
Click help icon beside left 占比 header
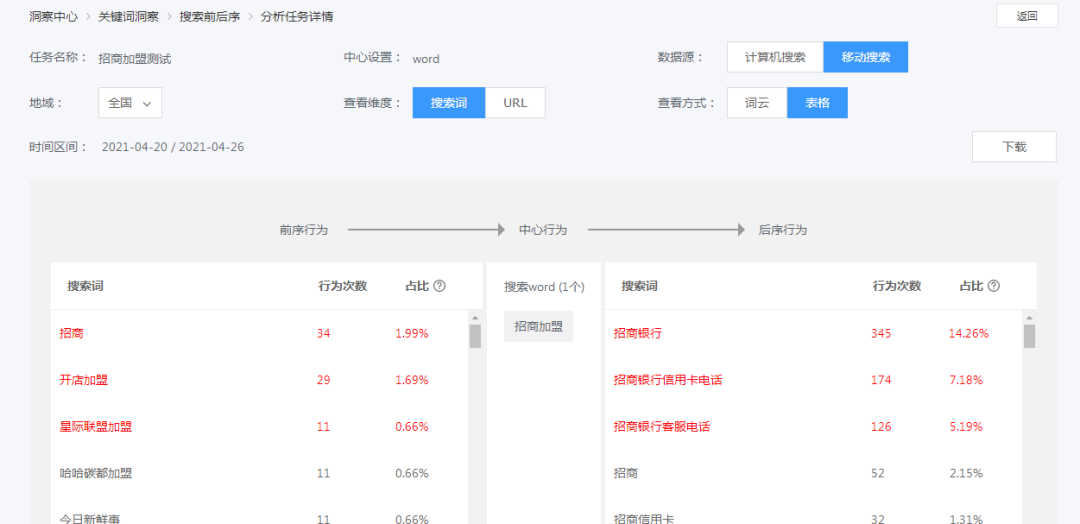(439, 286)
